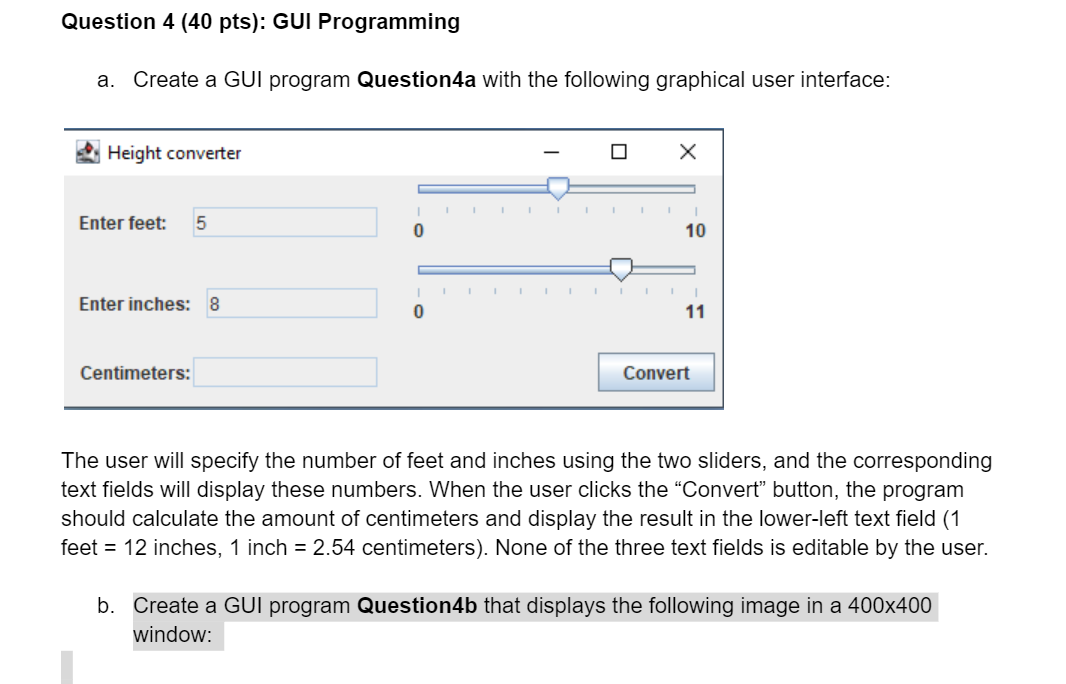1066x684 pixels.
Task: Click the inches slider minimum label 0
Action: point(418,312)
